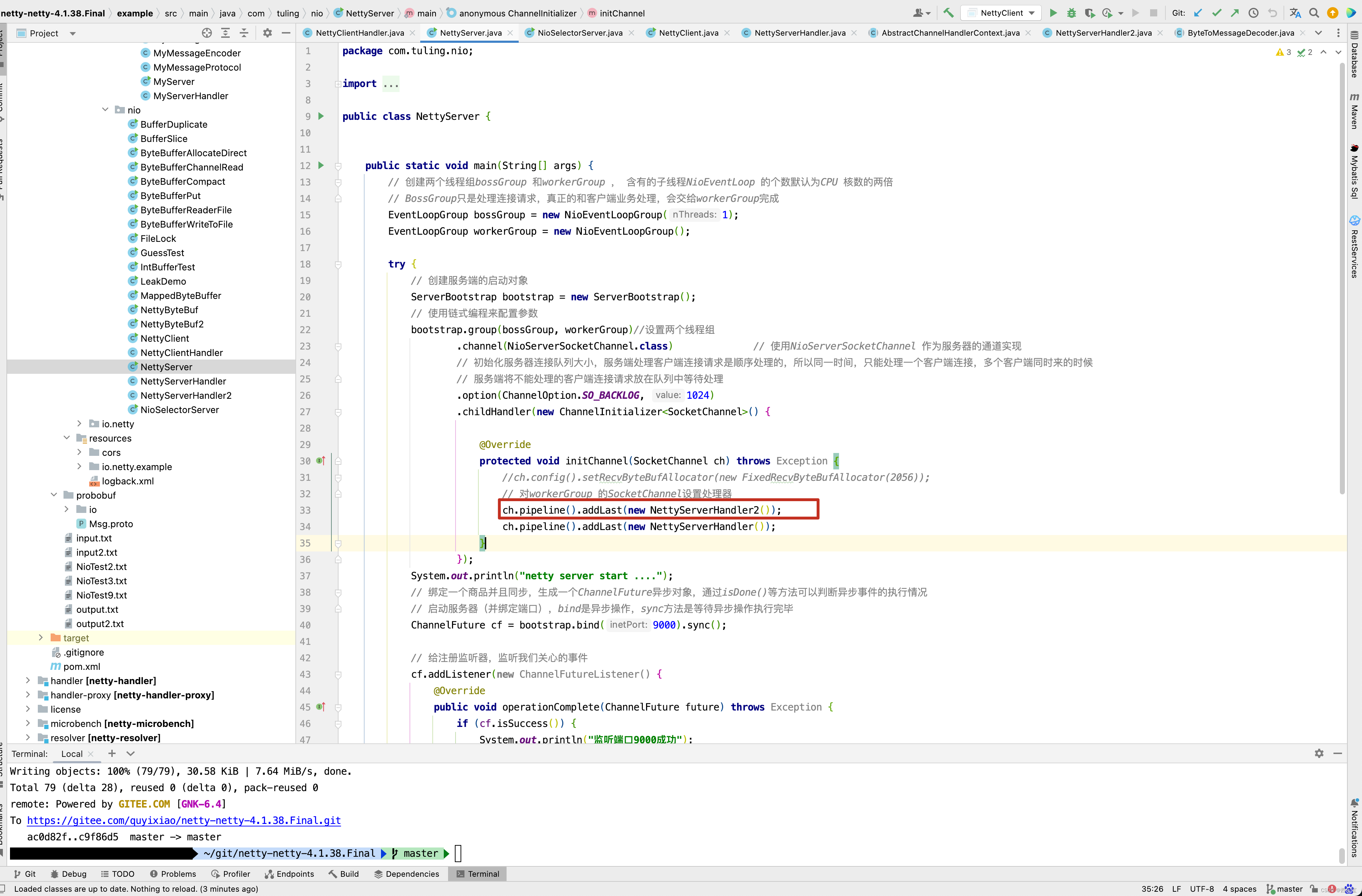1362x896 pixels.
Task: Add a new terminal session tab
Action: pyautogui.click(x=112, y=754)
